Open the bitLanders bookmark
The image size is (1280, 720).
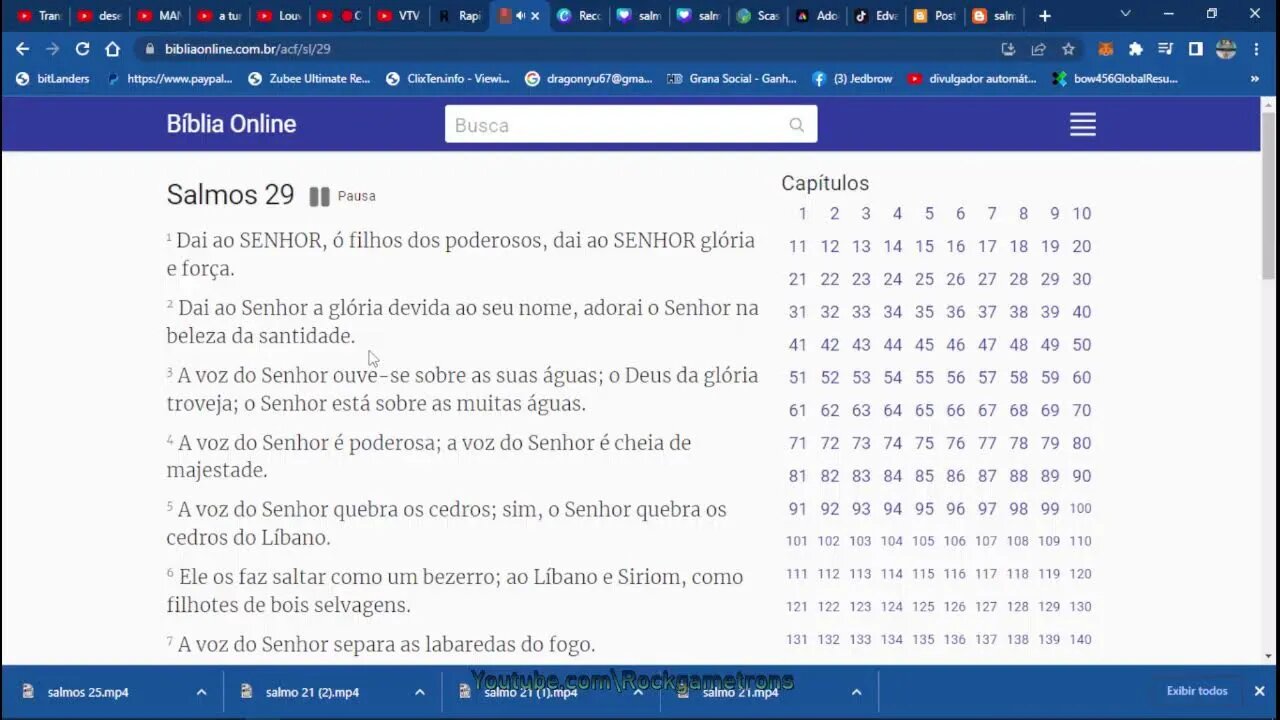point(53,78)
